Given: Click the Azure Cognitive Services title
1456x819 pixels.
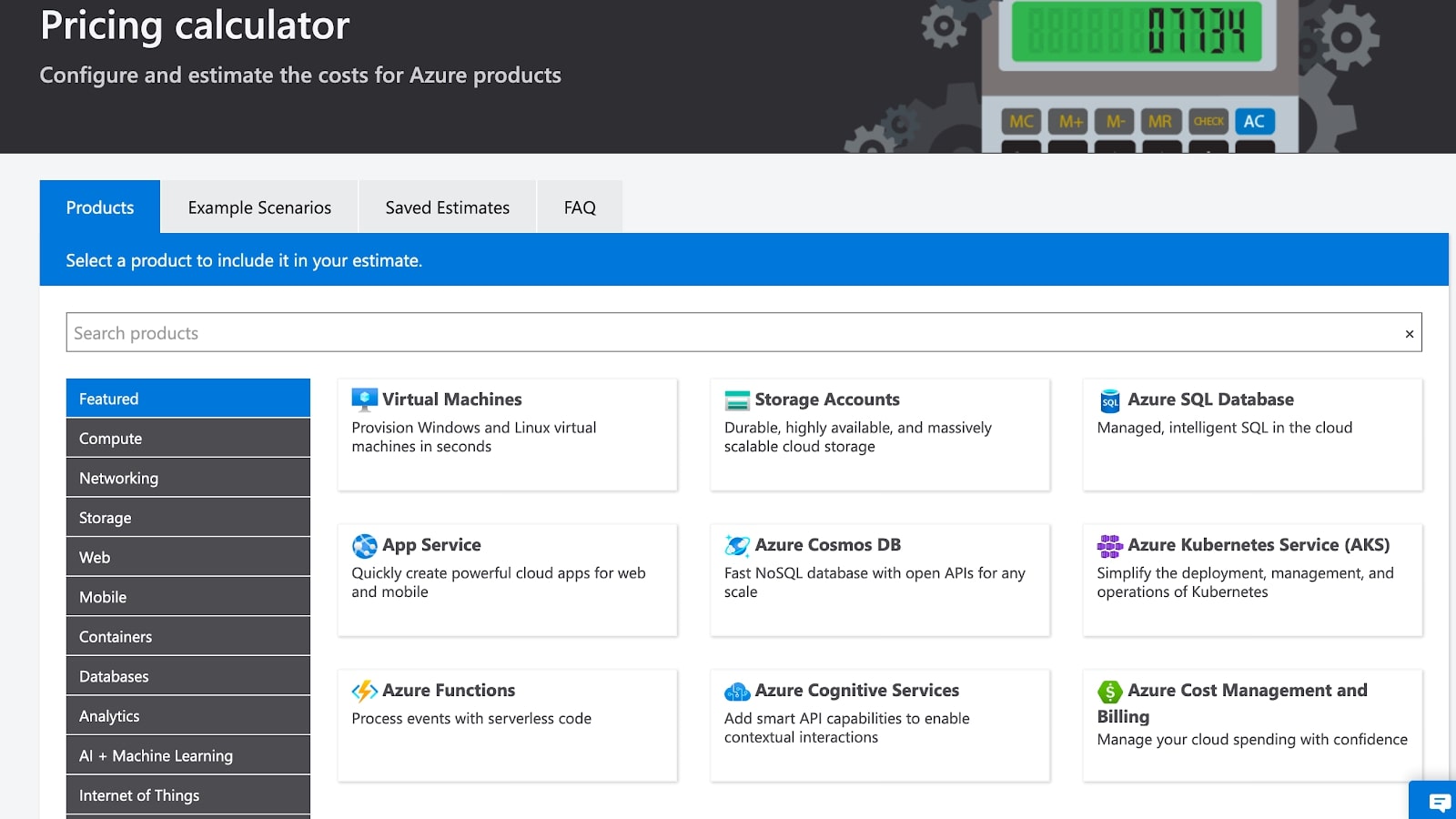Looking at the screenshot, I should pyautogui.click(x=857, y=691).
